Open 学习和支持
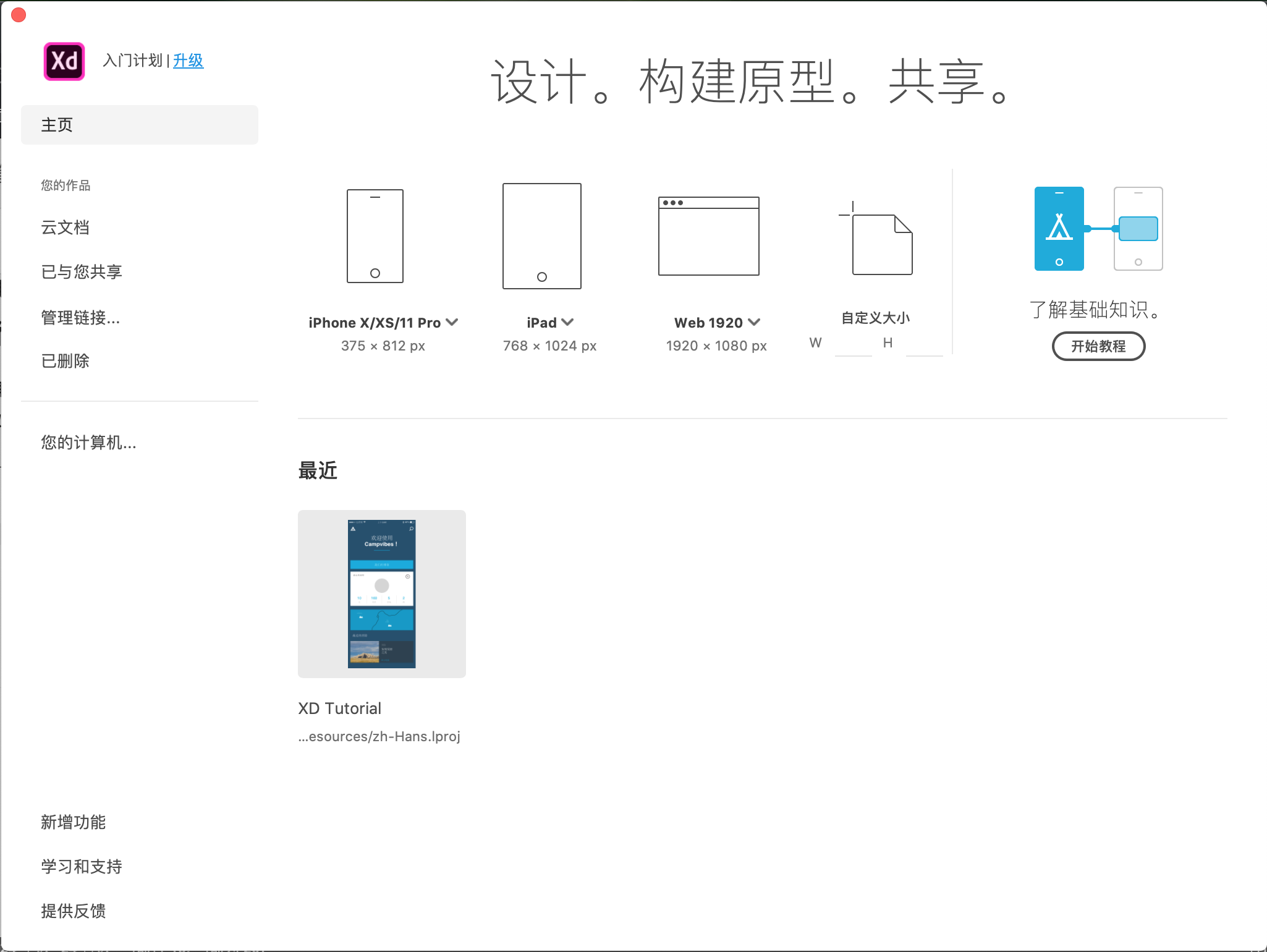Image resolution: width=1267 pixels, height=952 pixels. 81,867
